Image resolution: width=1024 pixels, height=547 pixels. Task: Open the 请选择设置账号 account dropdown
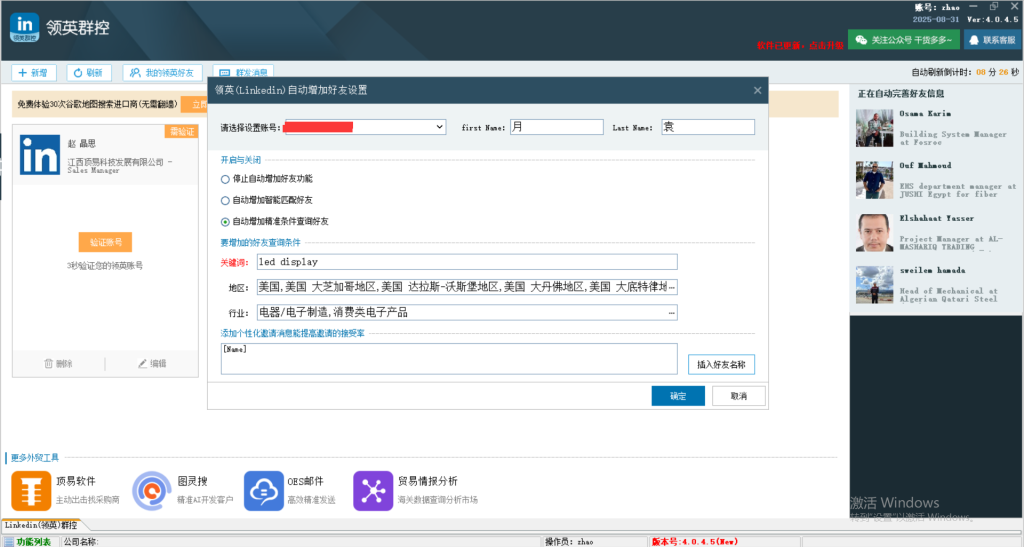(439, 127)
